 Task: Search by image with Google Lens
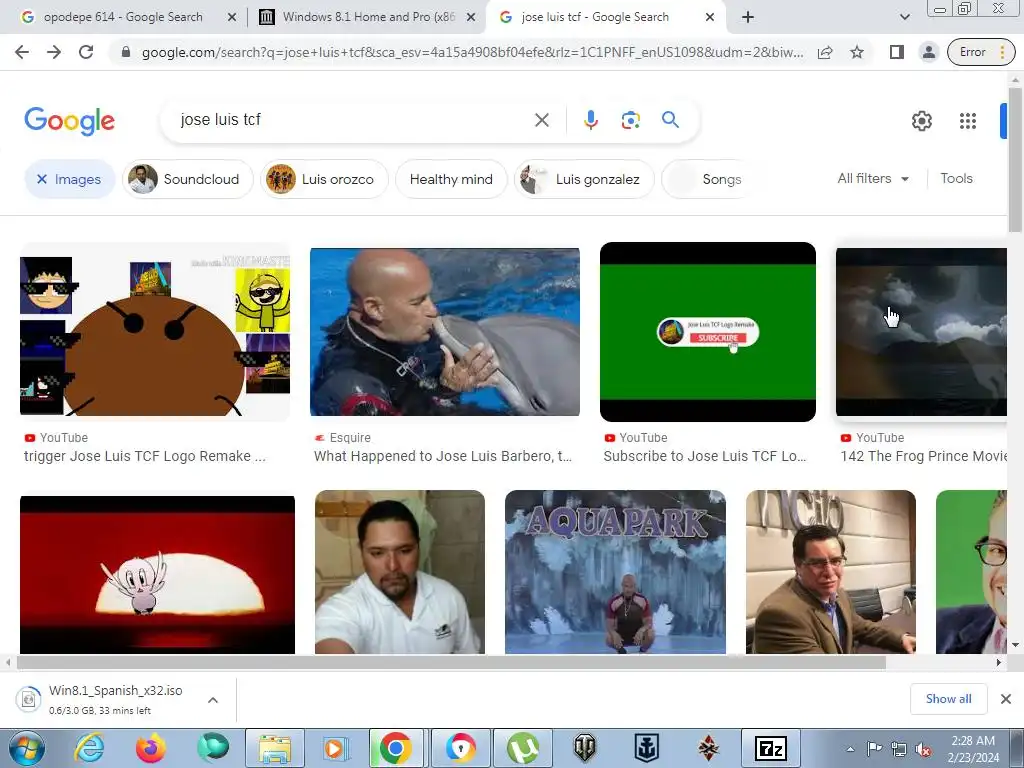(630, 120)
